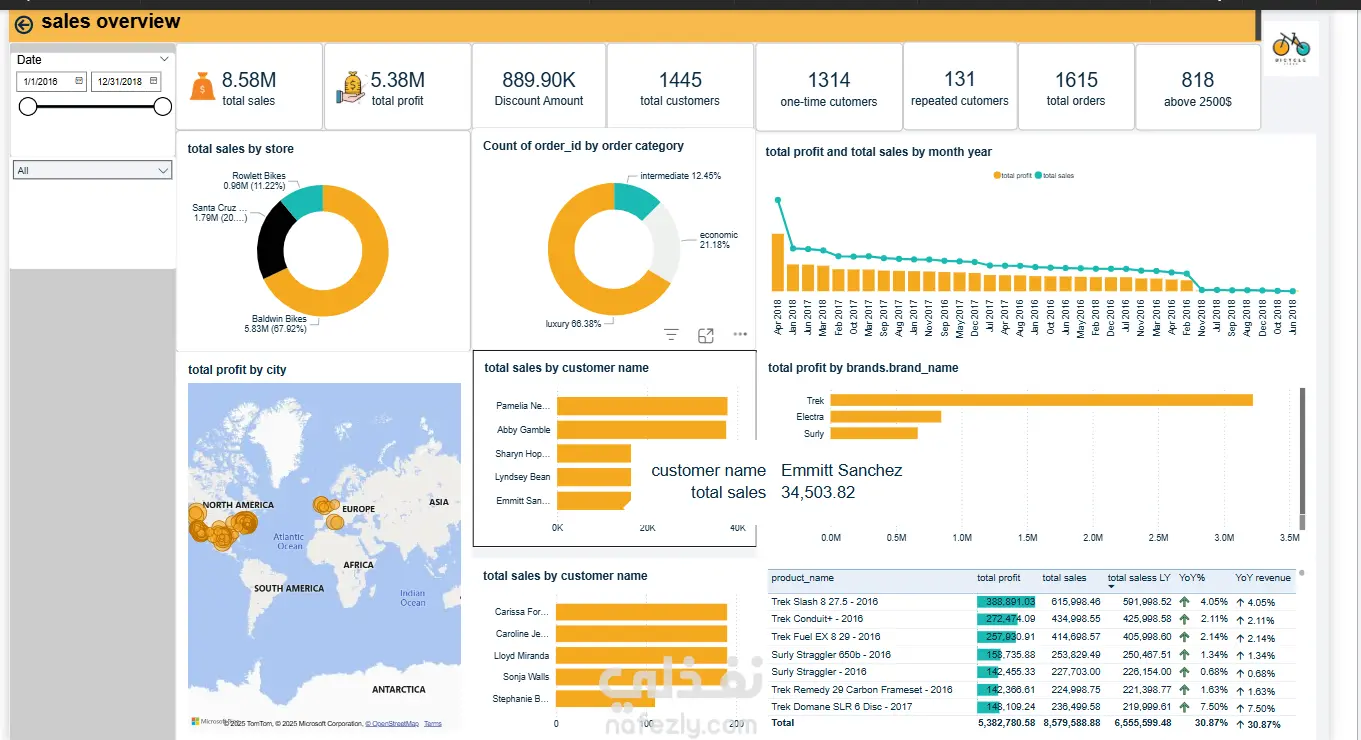Select the 818 above 2500$ card
This screenshot has height=740, width=1361.
1198,86
